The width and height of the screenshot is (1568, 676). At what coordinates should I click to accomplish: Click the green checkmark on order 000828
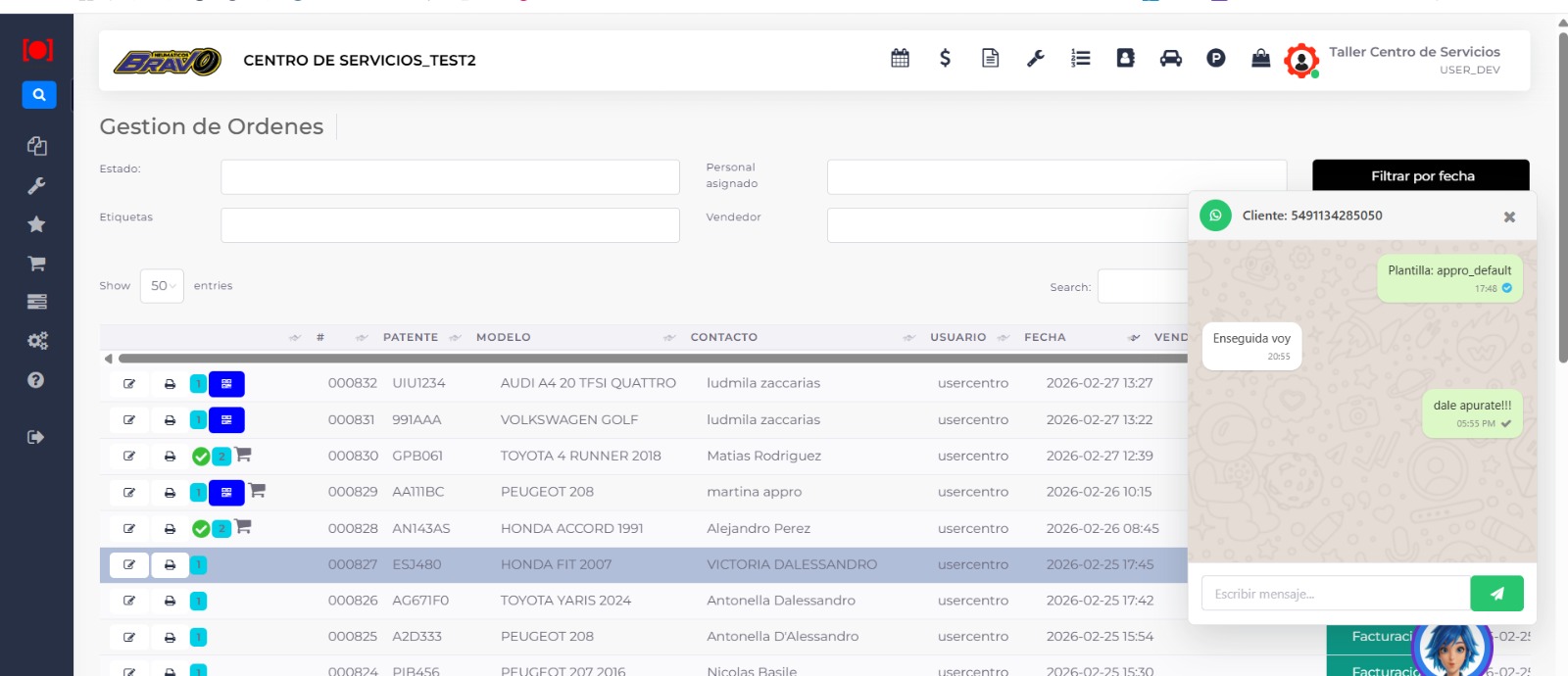pyautogui.click(x=201, y=529)
